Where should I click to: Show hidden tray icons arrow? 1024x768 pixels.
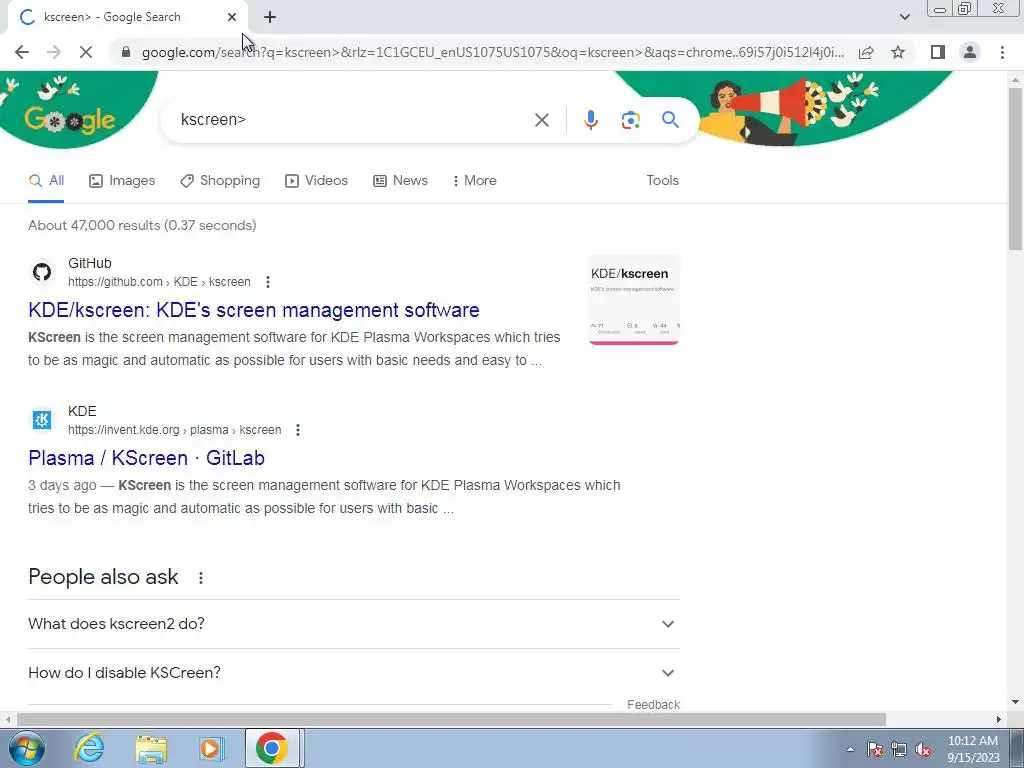[850, 749]
